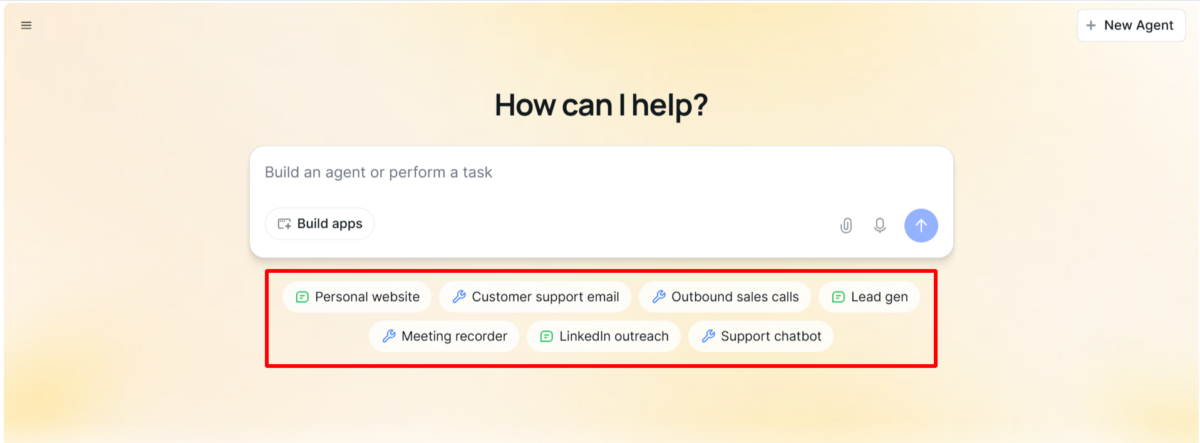Activate the microphone voice input
1200x443 pixels.
coord(880,225)
